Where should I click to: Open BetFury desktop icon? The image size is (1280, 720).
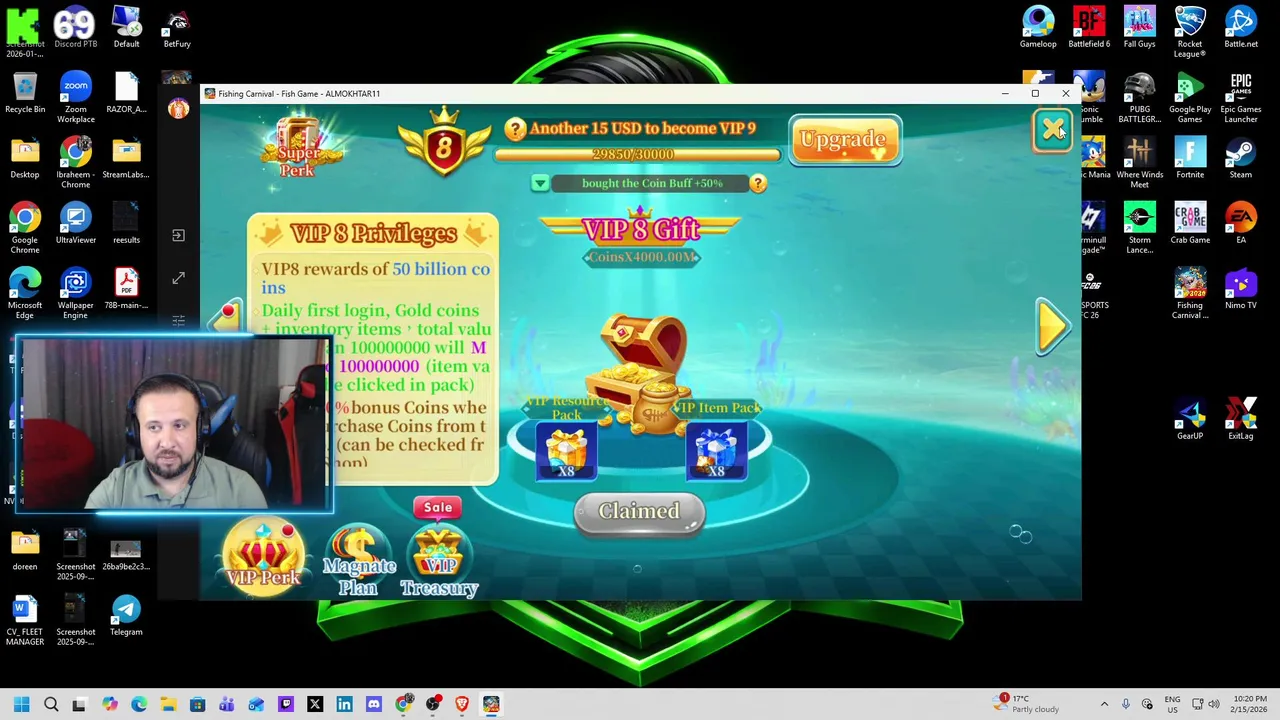[177, 27]
